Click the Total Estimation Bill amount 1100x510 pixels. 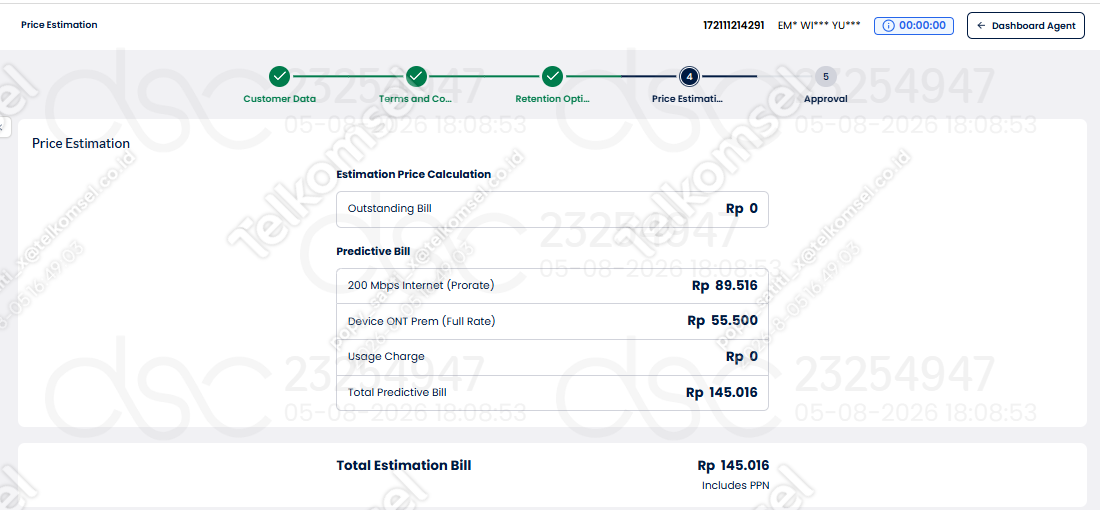tap(733, 465)
